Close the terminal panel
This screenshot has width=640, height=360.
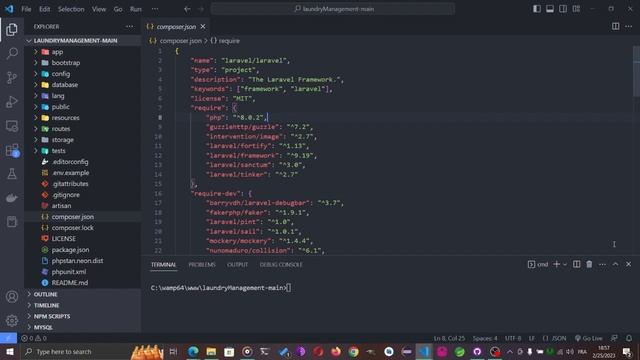point(628,264)
